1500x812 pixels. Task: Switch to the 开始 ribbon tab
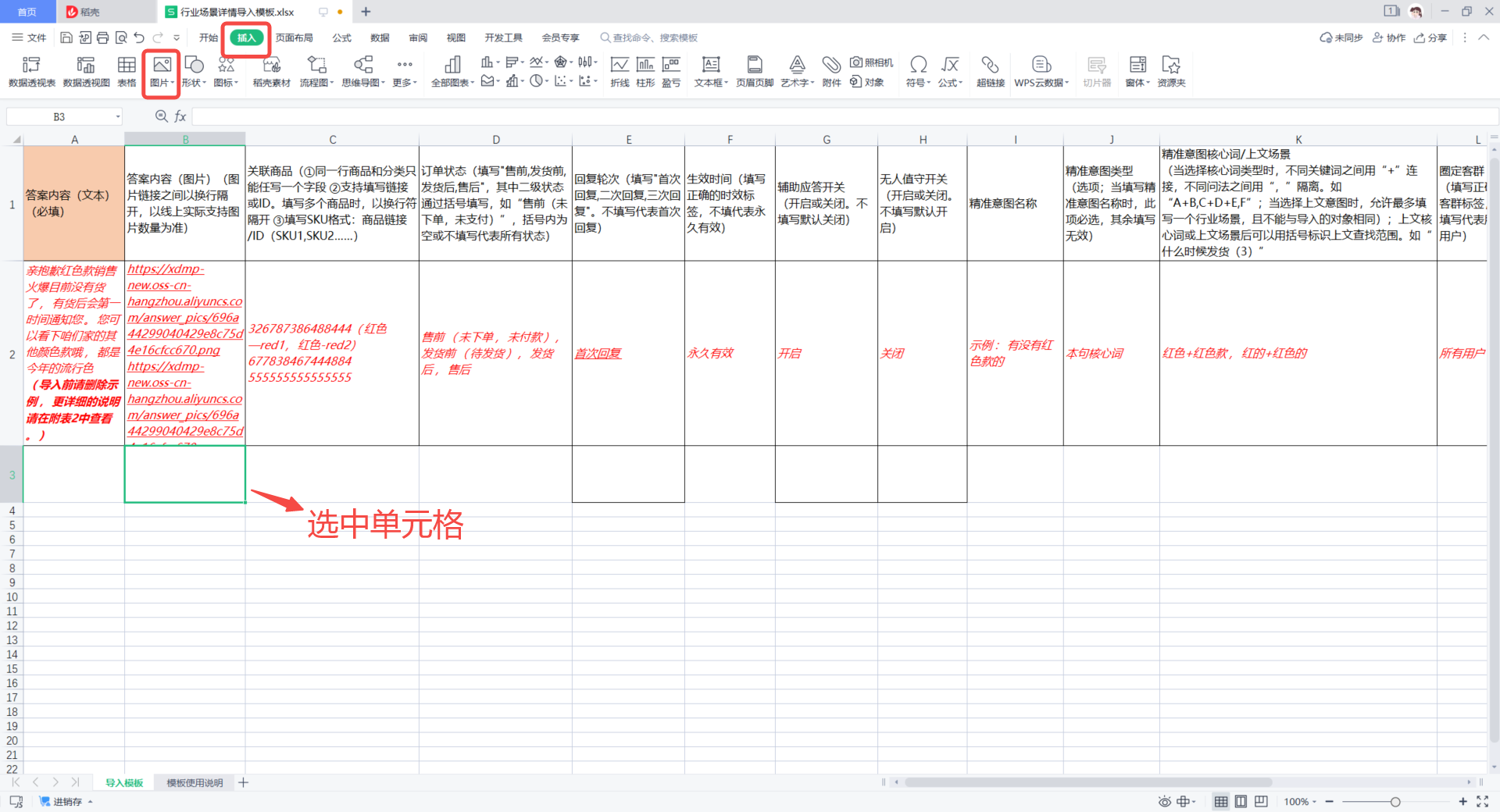click(x=209, y=37)
